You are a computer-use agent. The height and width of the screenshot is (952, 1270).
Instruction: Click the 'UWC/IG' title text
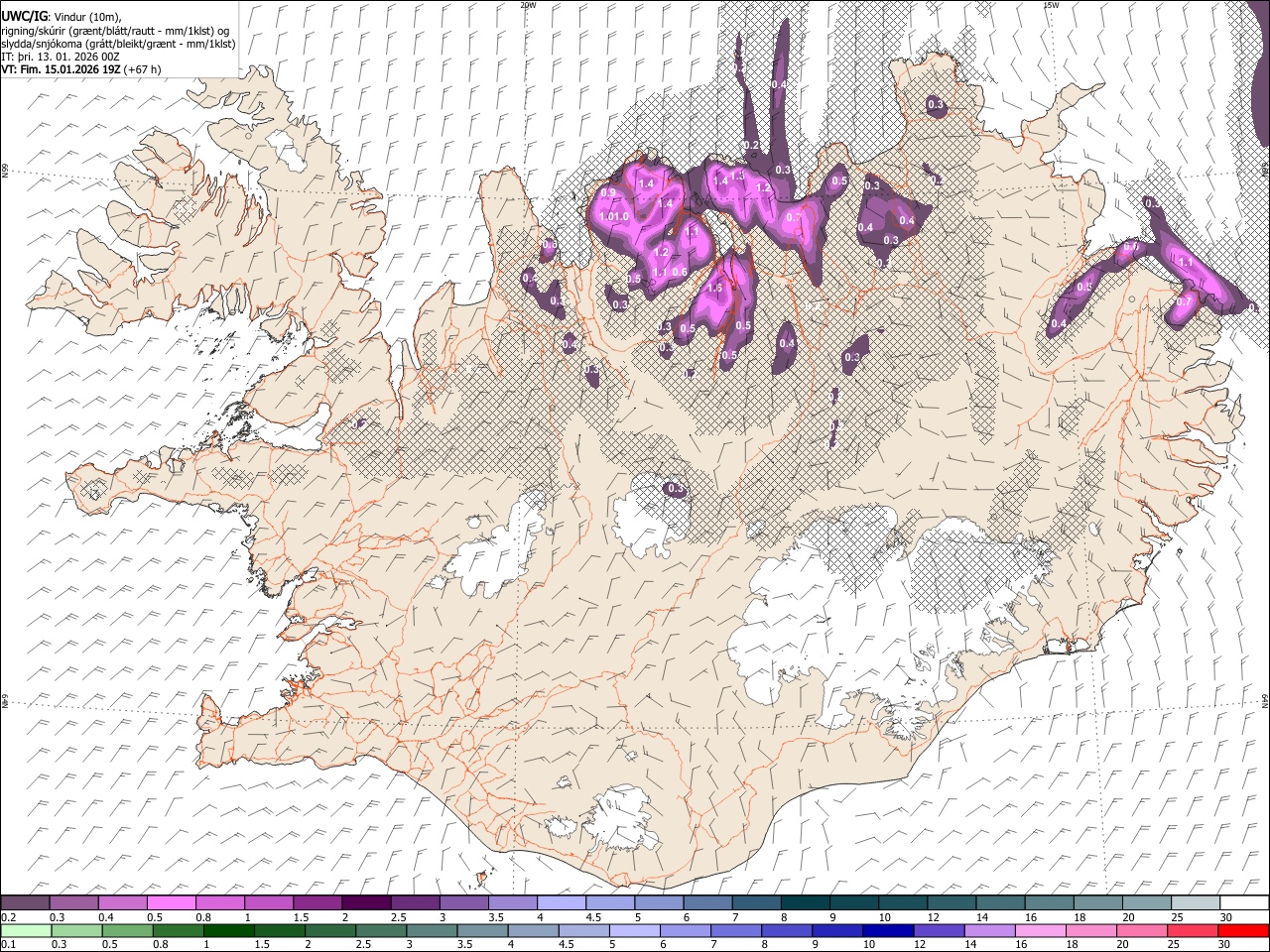(25, 16)
